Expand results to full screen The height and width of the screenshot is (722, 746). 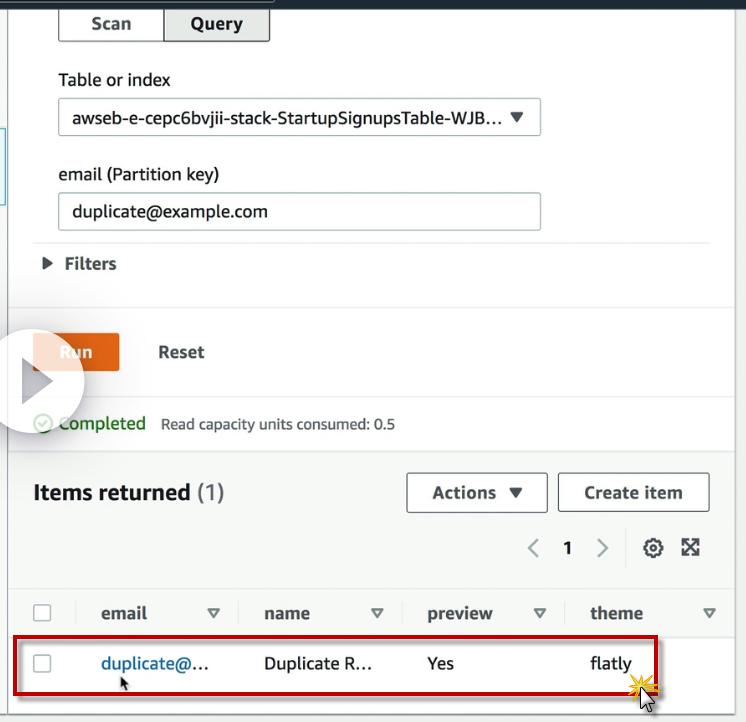690,547
